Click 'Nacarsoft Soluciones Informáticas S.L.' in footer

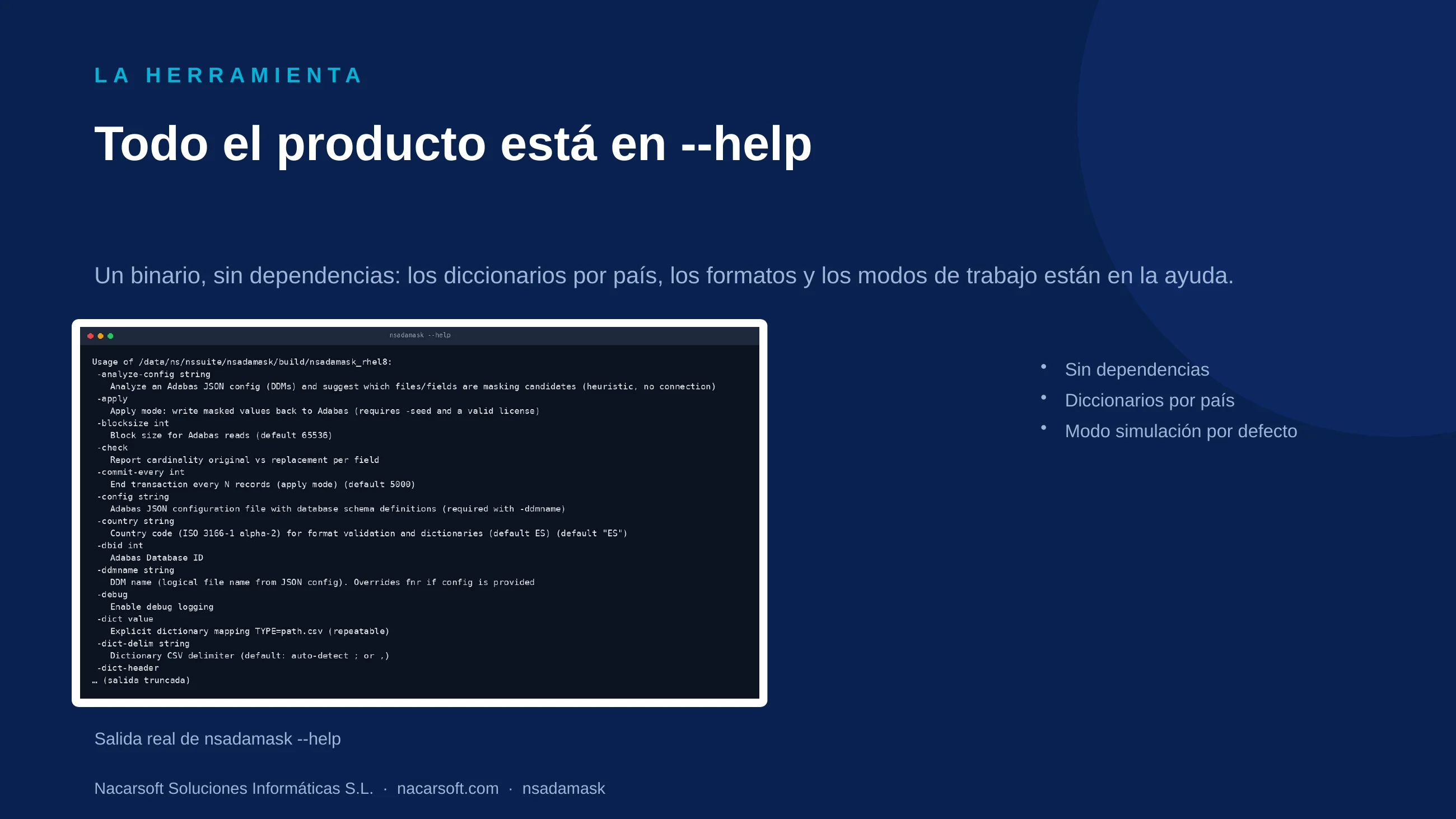[x=234, y=788]
